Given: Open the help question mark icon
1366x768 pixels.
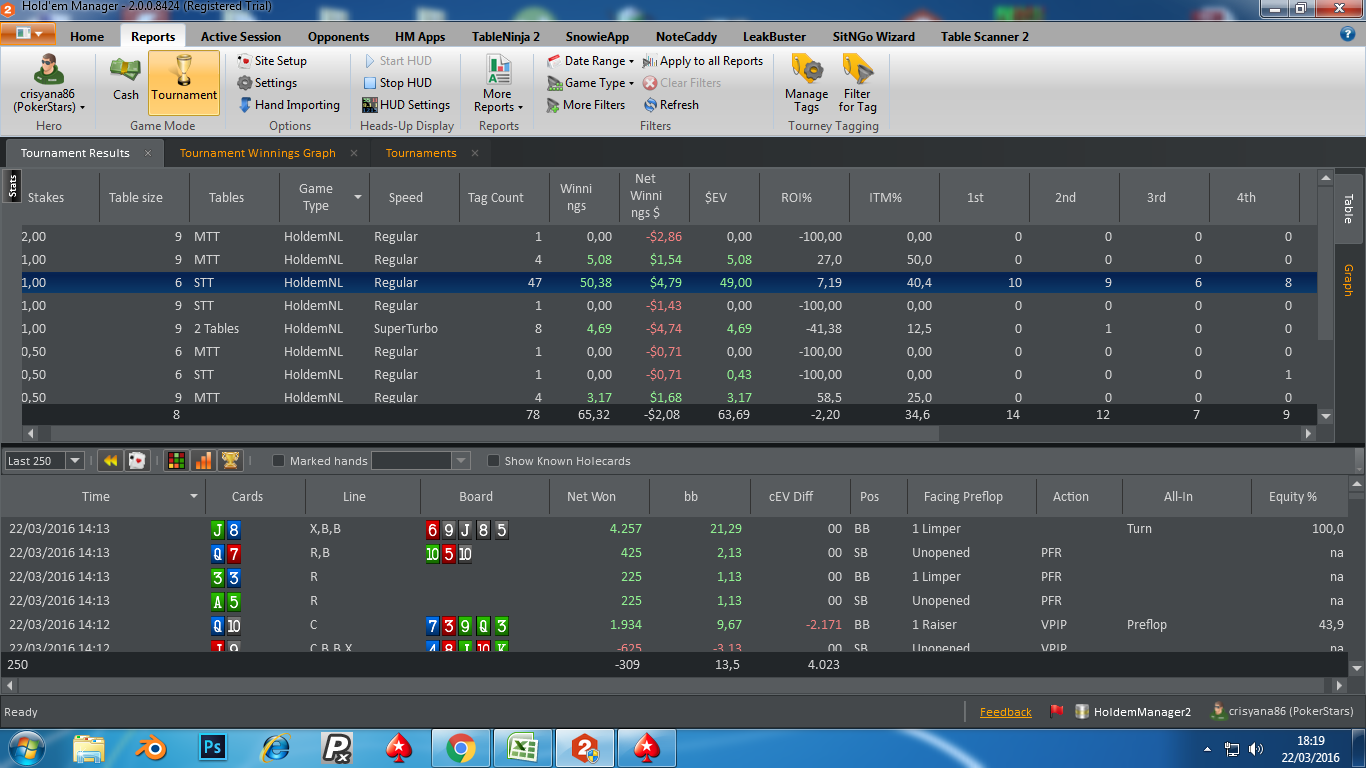Looking at the screenshot, I should tap(1347, 34).
